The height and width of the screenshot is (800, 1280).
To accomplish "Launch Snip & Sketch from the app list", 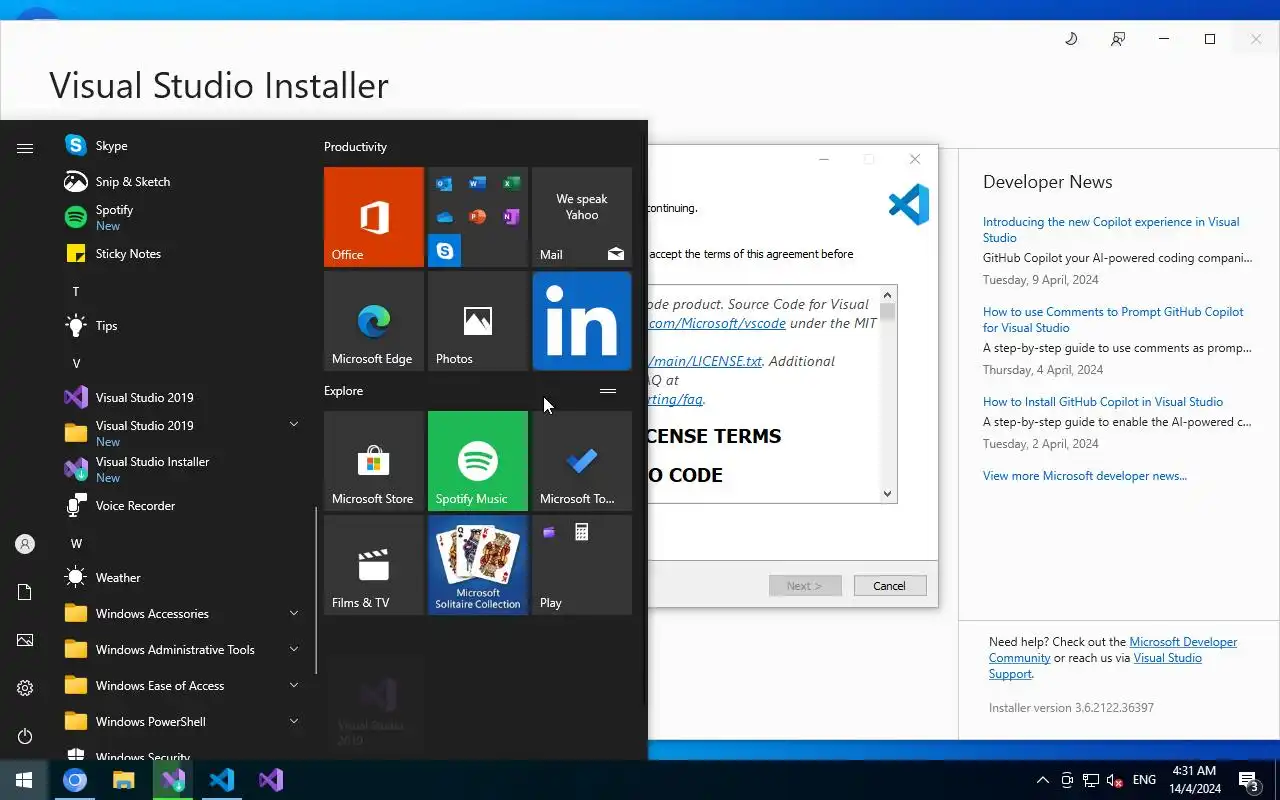I will [186, 182].
